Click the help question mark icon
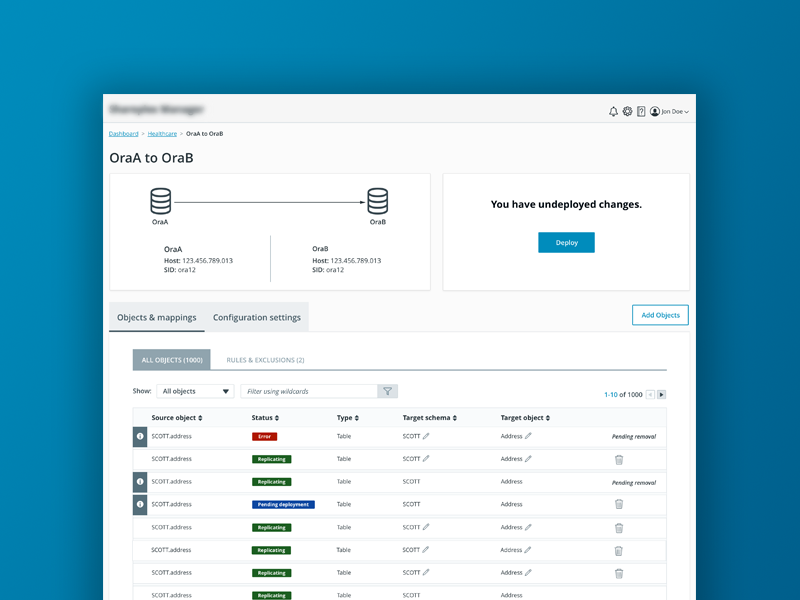Image resolution: width=800 pixels, height=600 pixels. [x=641, y=111]
